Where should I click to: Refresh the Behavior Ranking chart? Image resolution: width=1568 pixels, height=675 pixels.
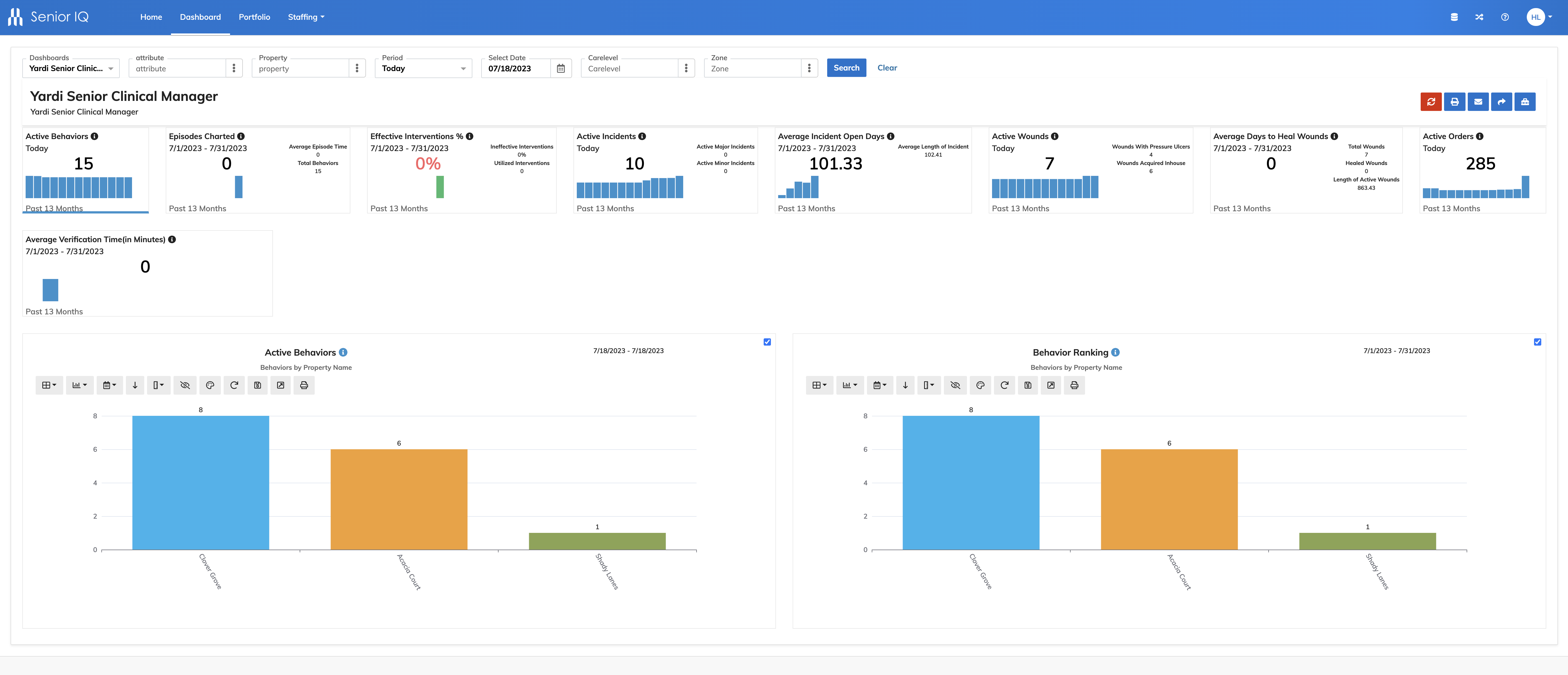(x=1004, y=385)
